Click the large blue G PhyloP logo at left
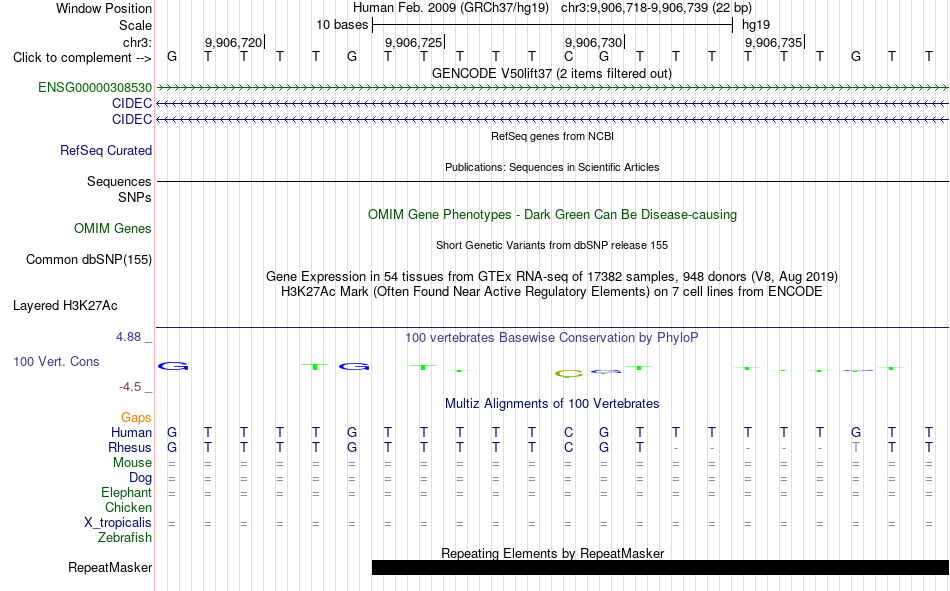Screen dimensions: 950x591 click(x=173, y=366)
